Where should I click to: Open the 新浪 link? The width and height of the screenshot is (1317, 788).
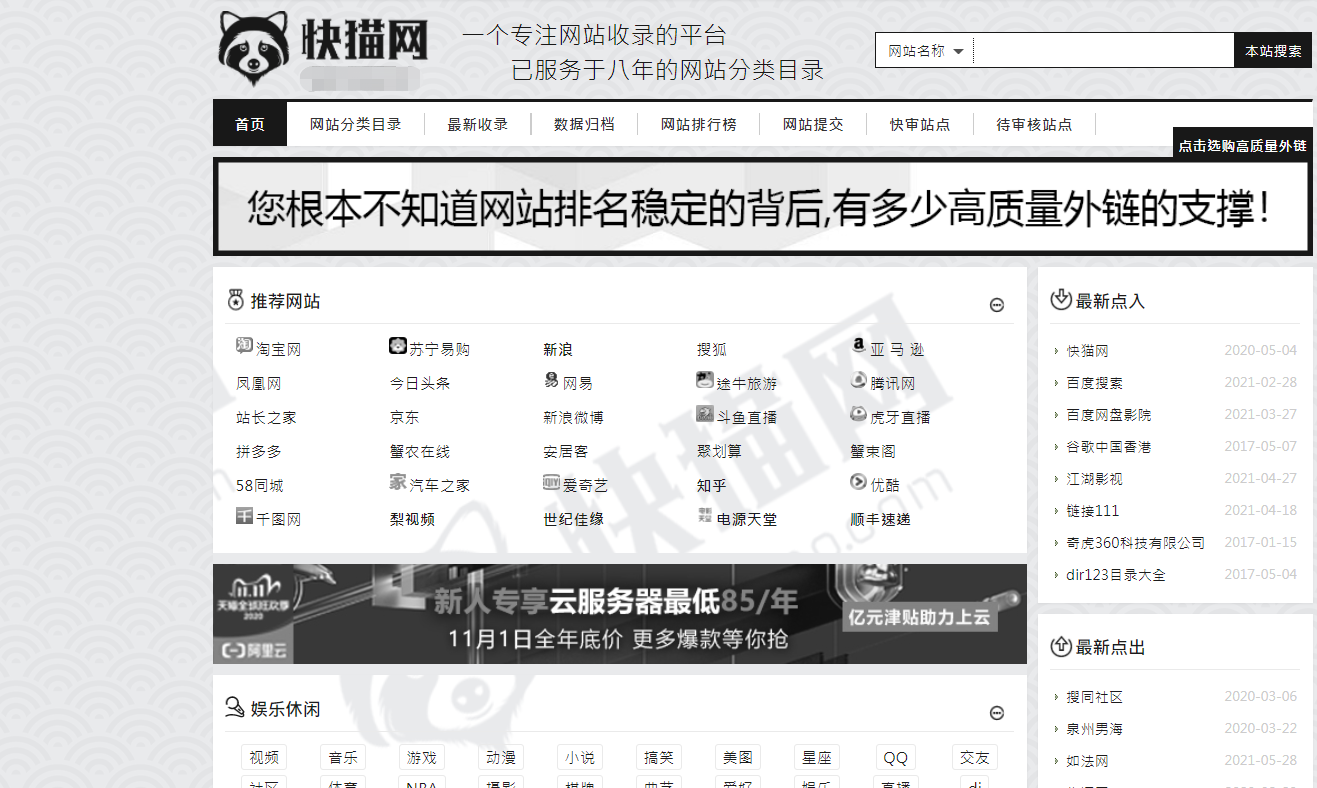558,350
